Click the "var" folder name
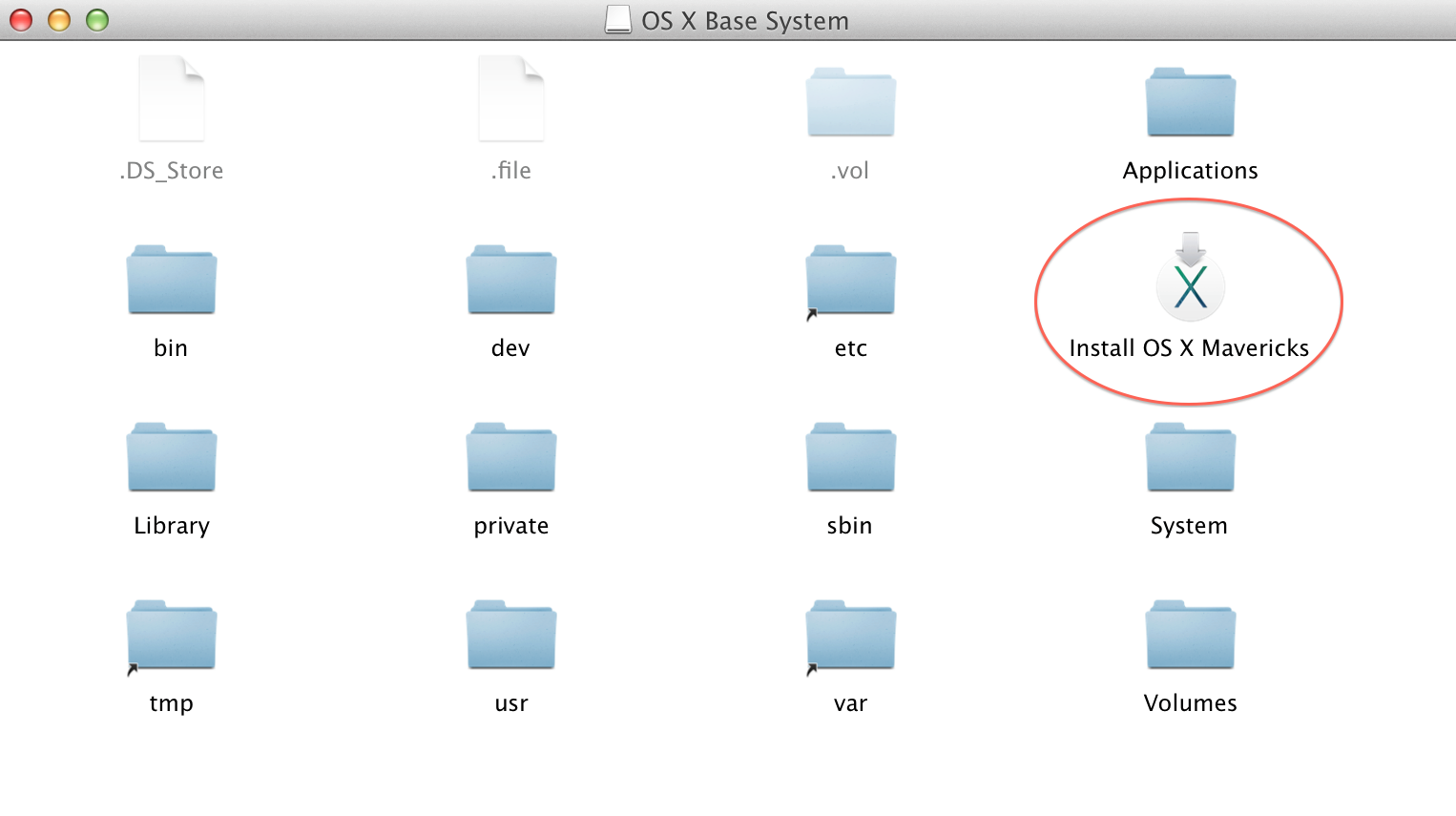 click(851, 703)
